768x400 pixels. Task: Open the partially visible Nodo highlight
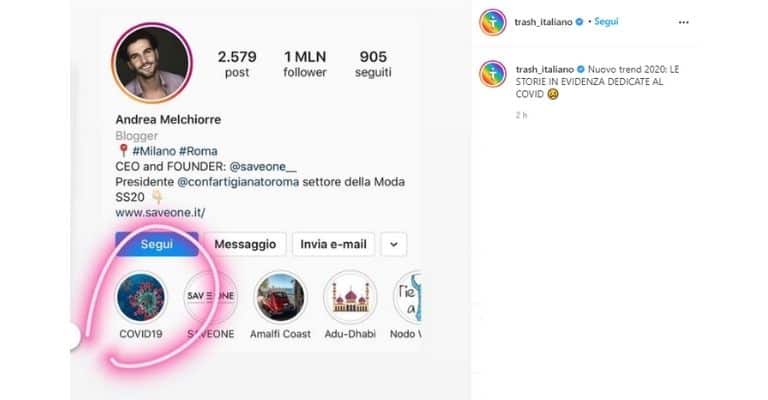click(x=408, y=297)
